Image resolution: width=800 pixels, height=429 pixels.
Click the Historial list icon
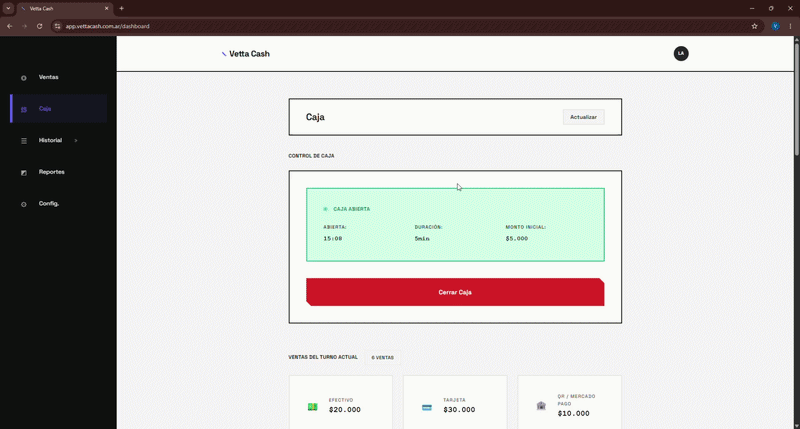(23, 141)
